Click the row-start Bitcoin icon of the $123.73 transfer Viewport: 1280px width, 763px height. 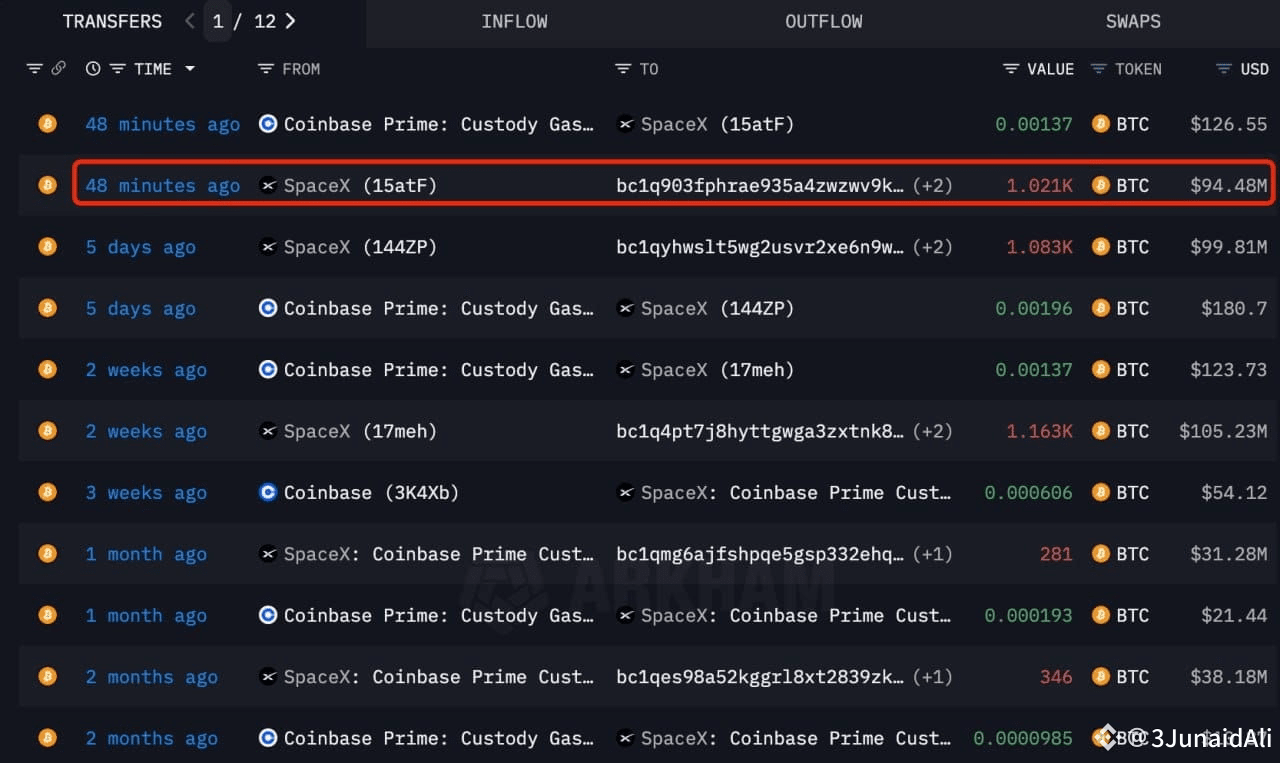click(x=47, y=370)
